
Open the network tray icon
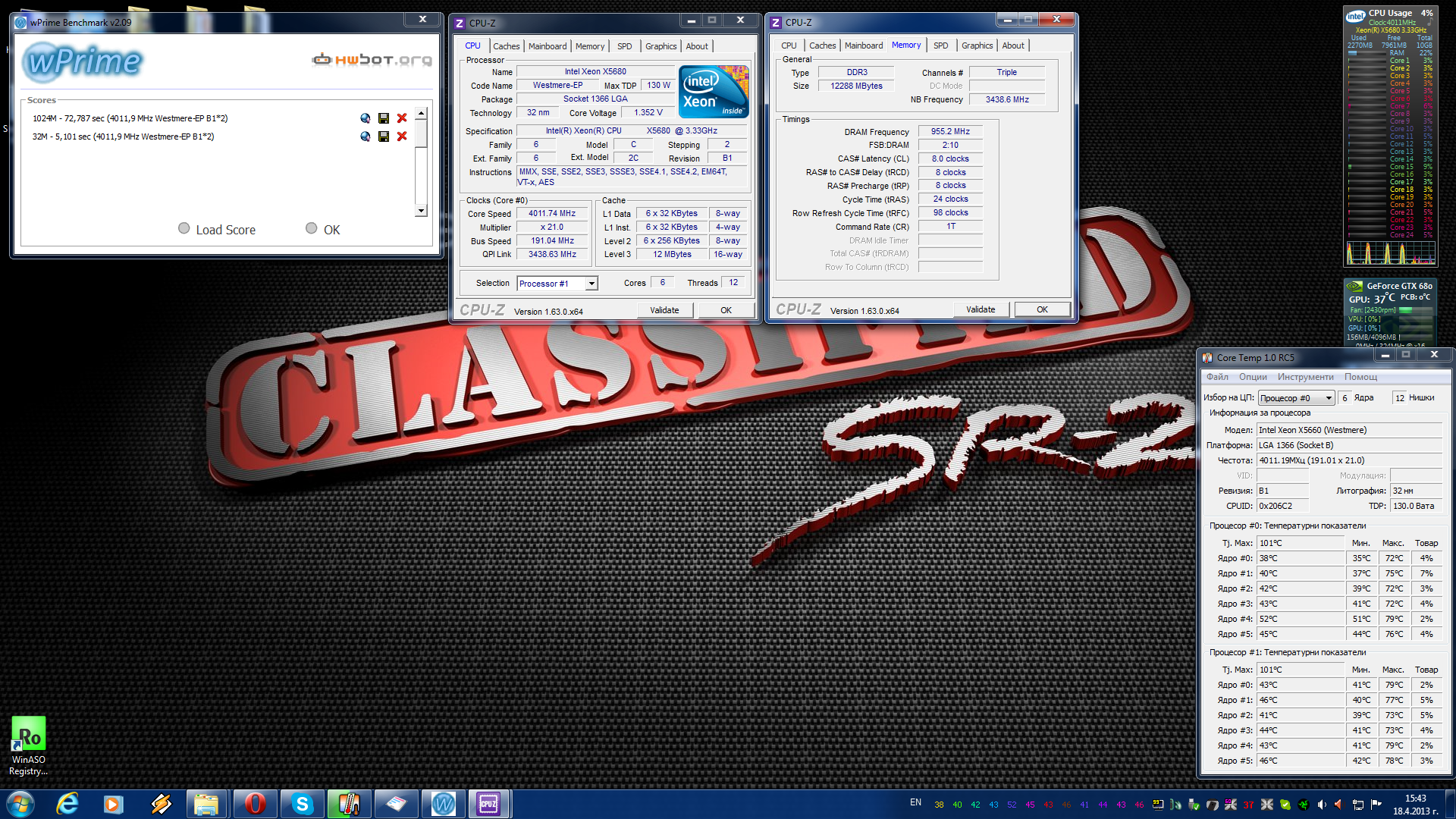(x=1358, y=805)
